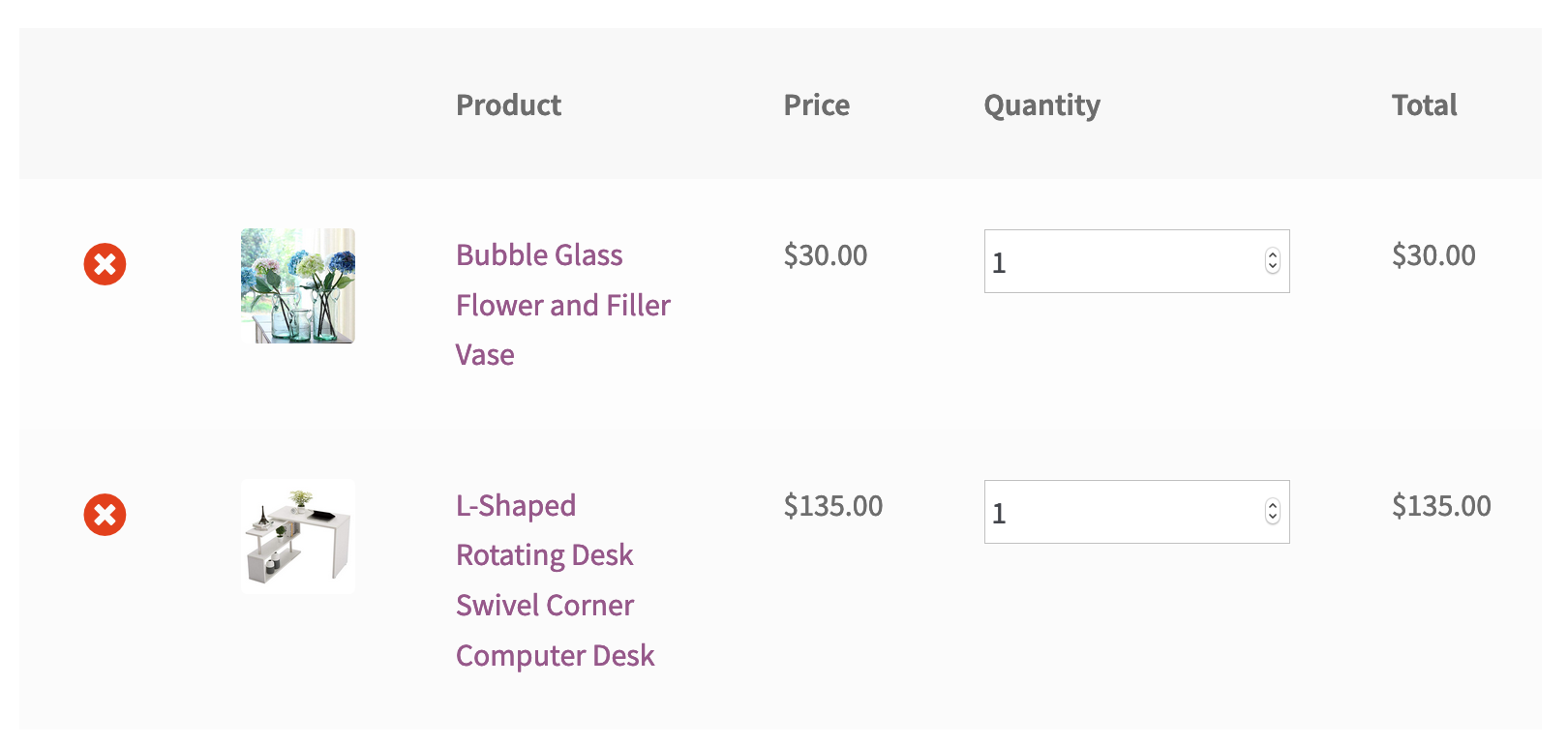Click the Total column header
This screenshot has width=1568, height=745.
tap(1424, 105)
